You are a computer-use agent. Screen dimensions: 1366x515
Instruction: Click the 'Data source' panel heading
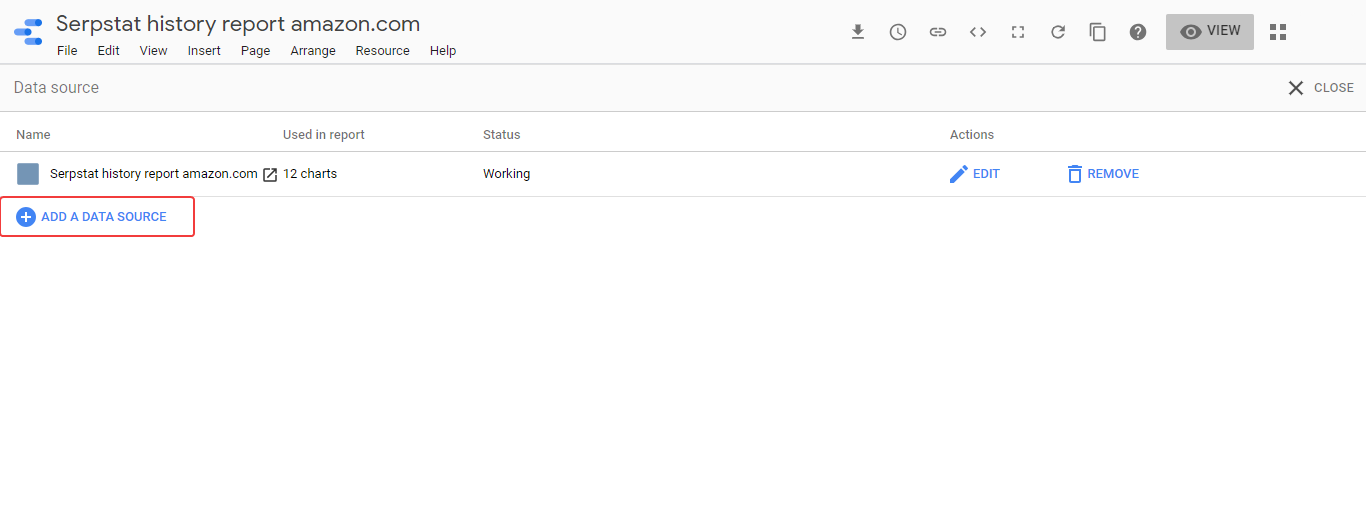pos(56,88)
